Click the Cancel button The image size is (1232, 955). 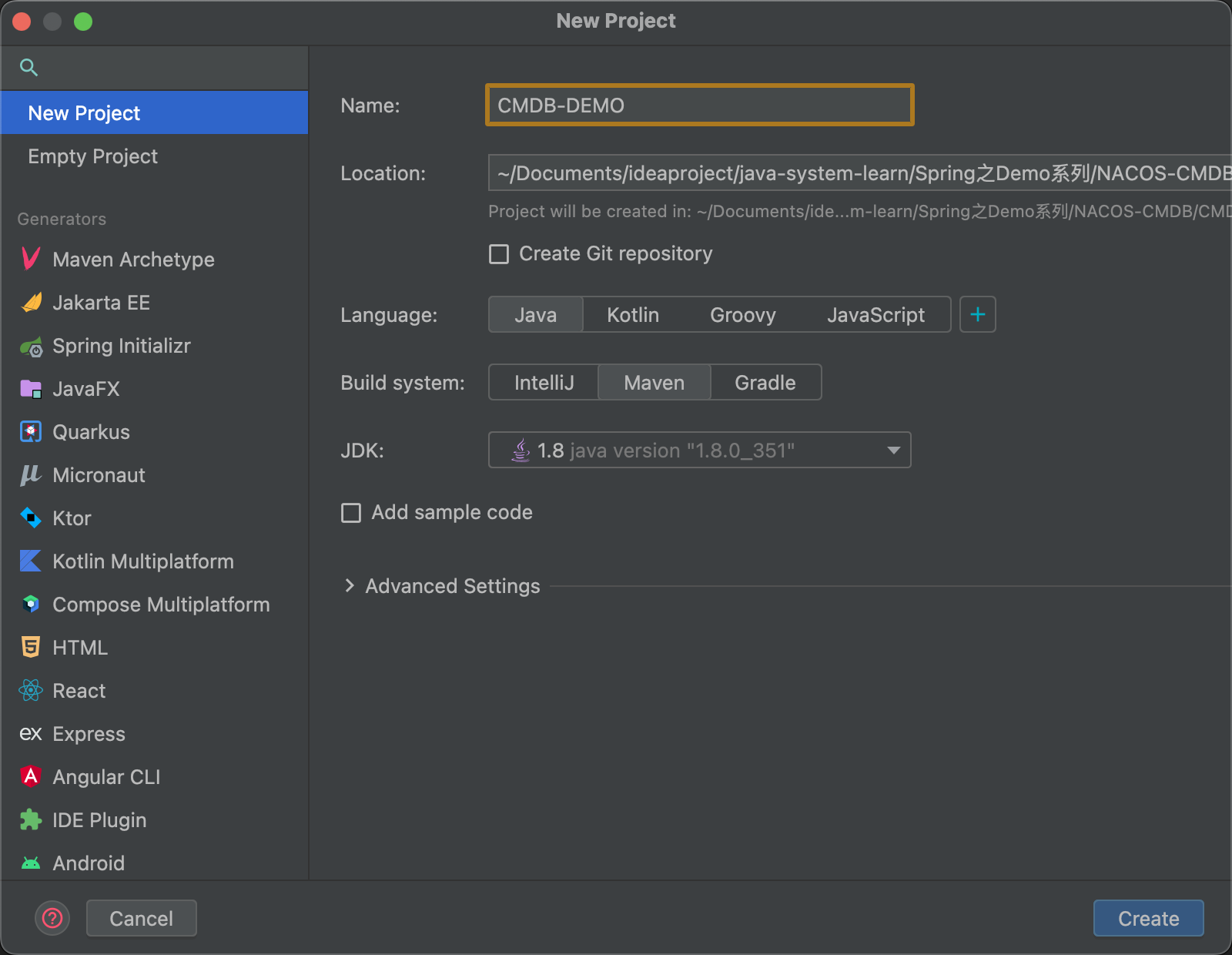pyautogui.click(x=142, y=918)
